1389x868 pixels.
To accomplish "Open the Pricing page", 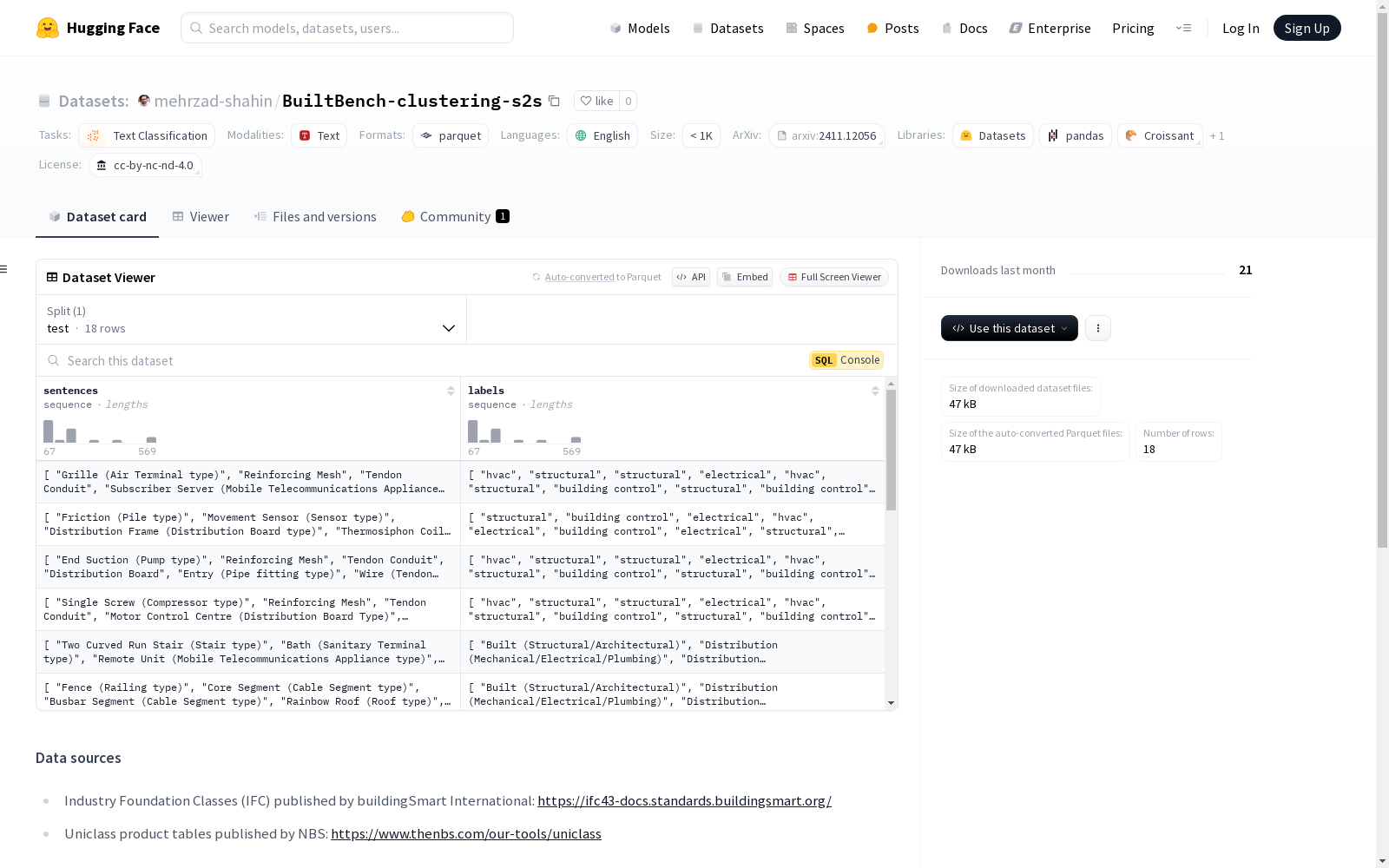I will point(1133,28).
